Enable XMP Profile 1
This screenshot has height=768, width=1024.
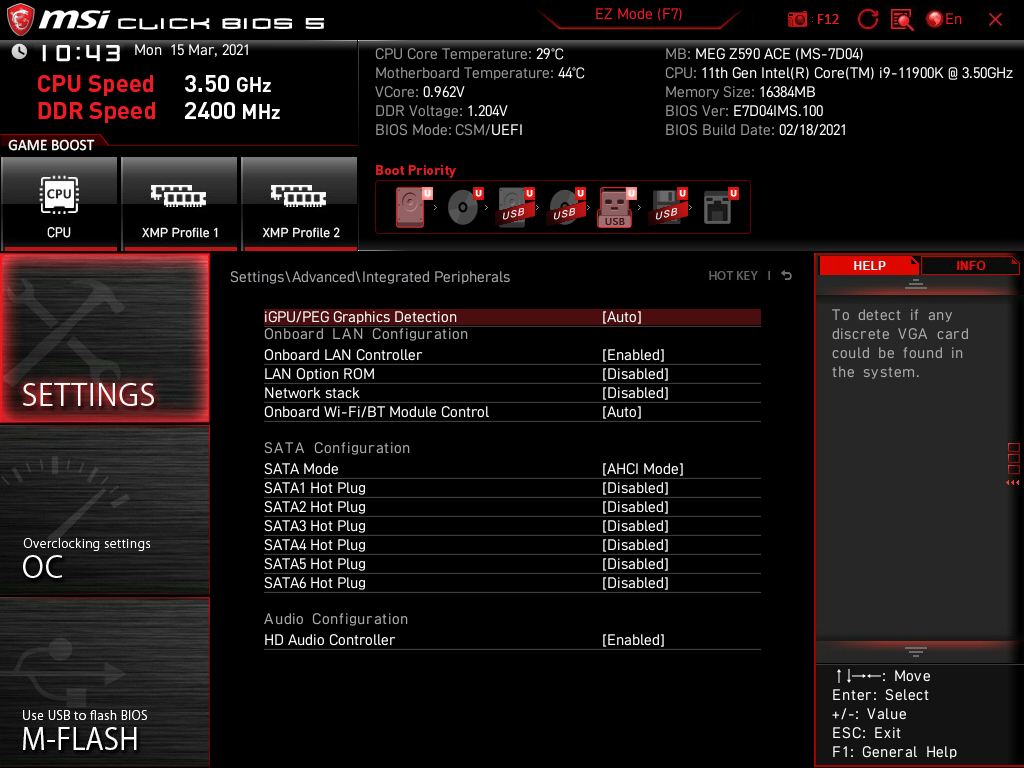coord(179,204)
